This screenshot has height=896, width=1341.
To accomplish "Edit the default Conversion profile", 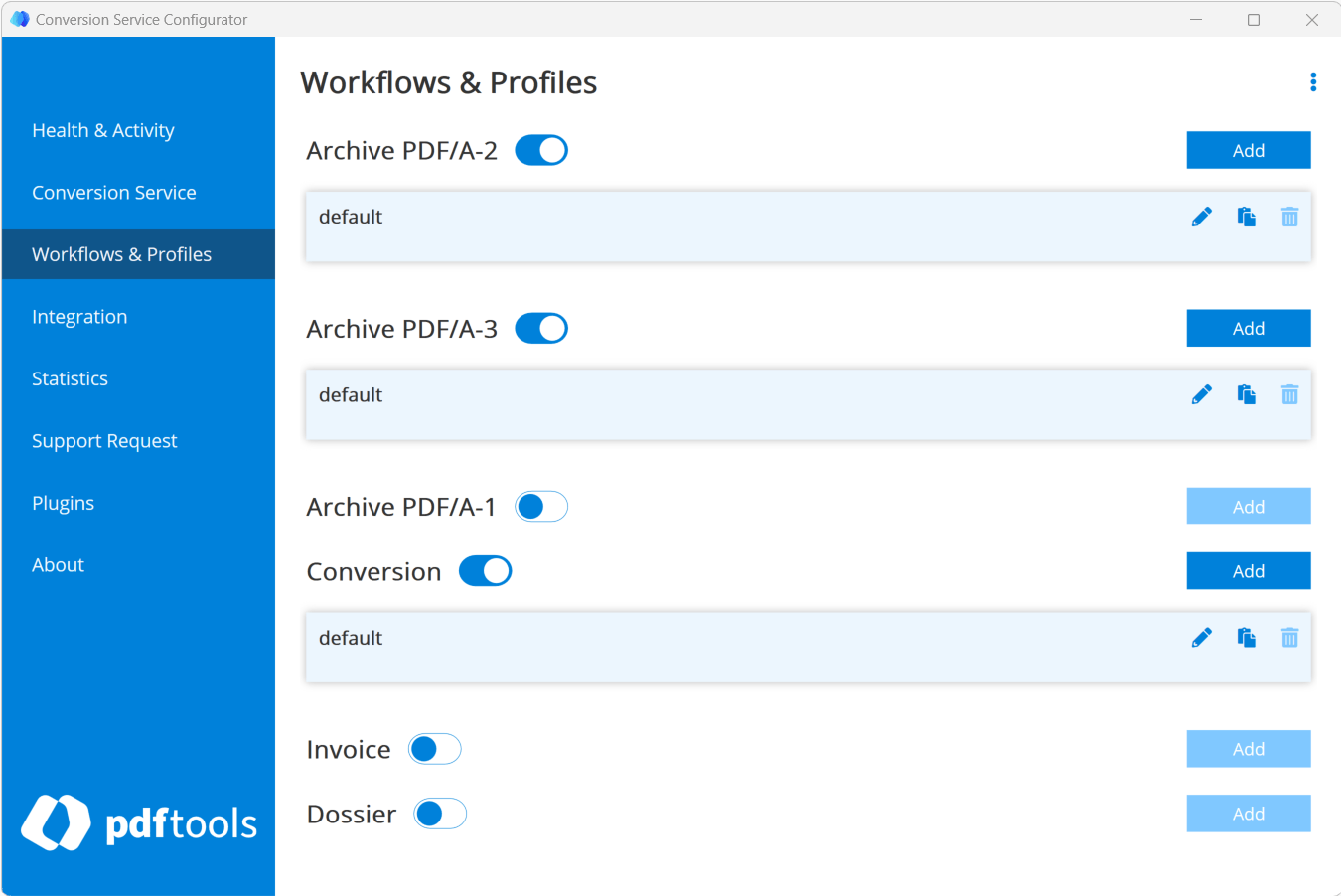I will (1202, 637).
